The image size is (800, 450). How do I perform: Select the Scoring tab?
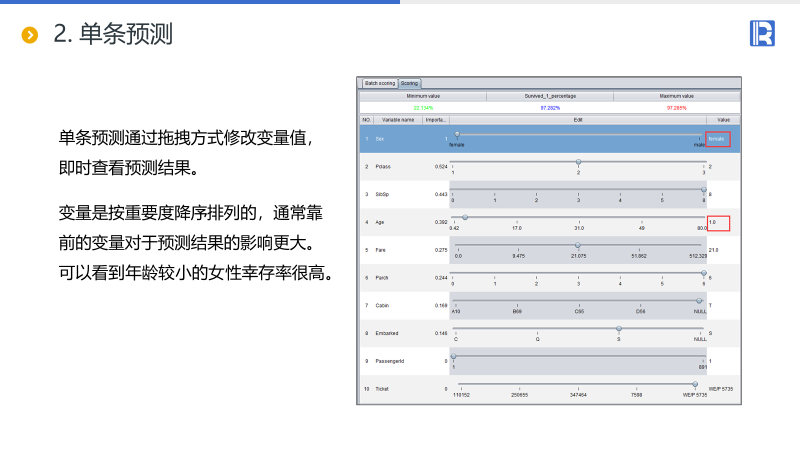(410, 83)
